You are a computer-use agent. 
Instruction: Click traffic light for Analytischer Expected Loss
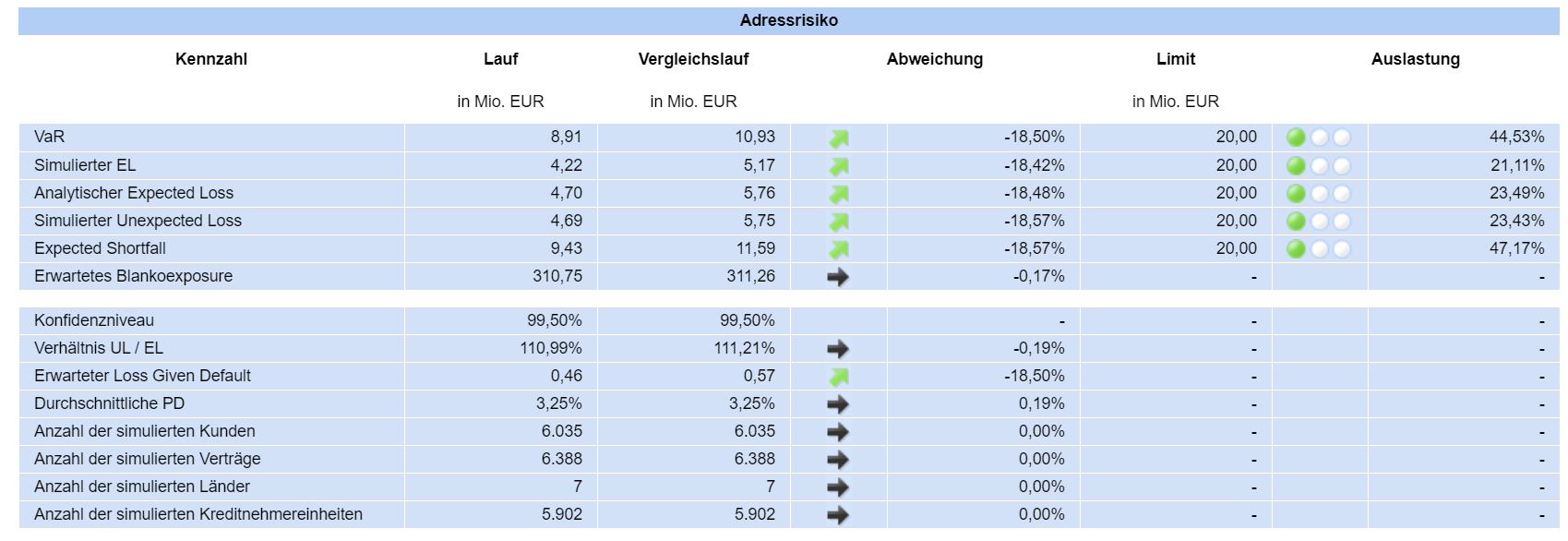tap(1318, 194)
